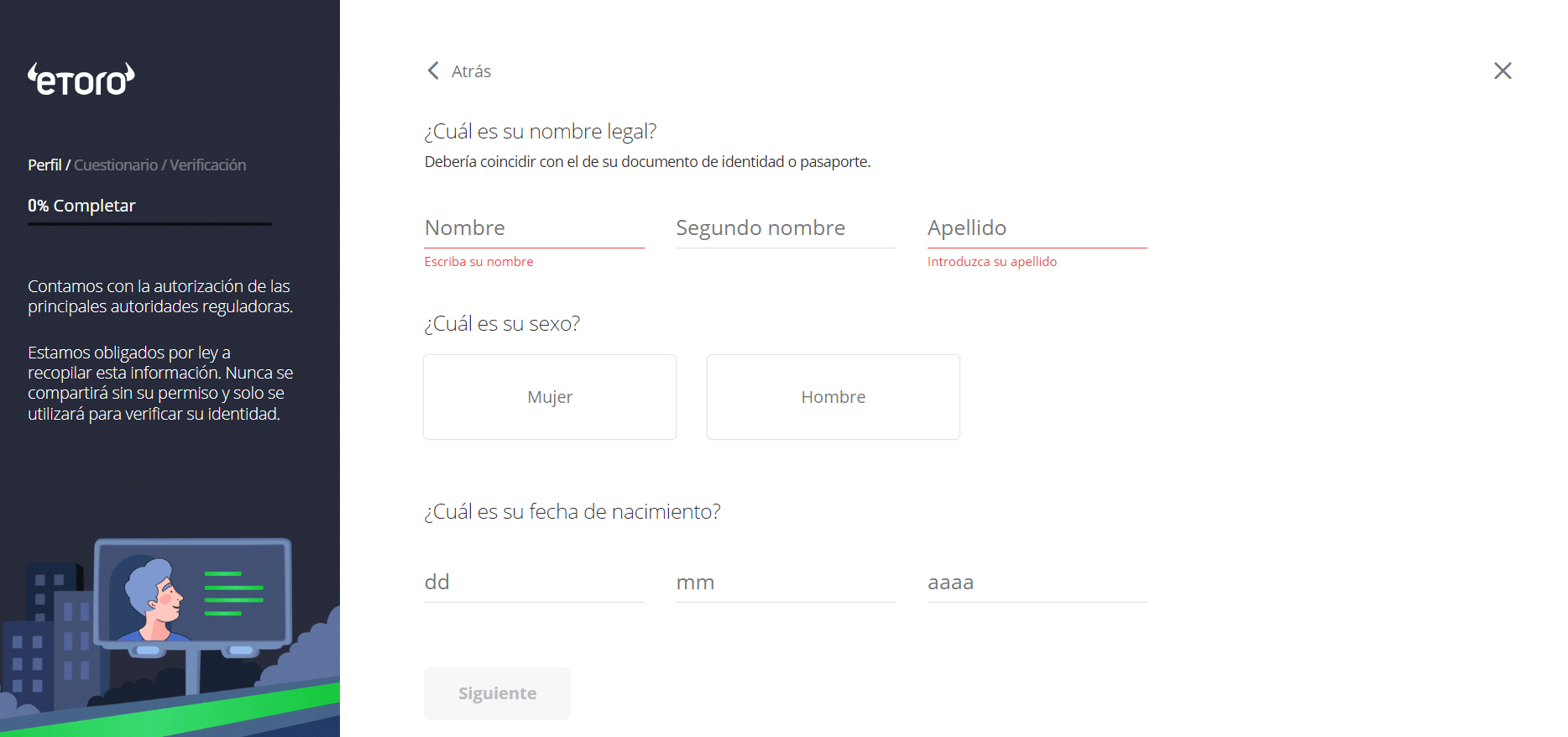Click the 'Introduzca su apellido' error text
This screenshot has height=737, width=1568.
coord(991,262)
